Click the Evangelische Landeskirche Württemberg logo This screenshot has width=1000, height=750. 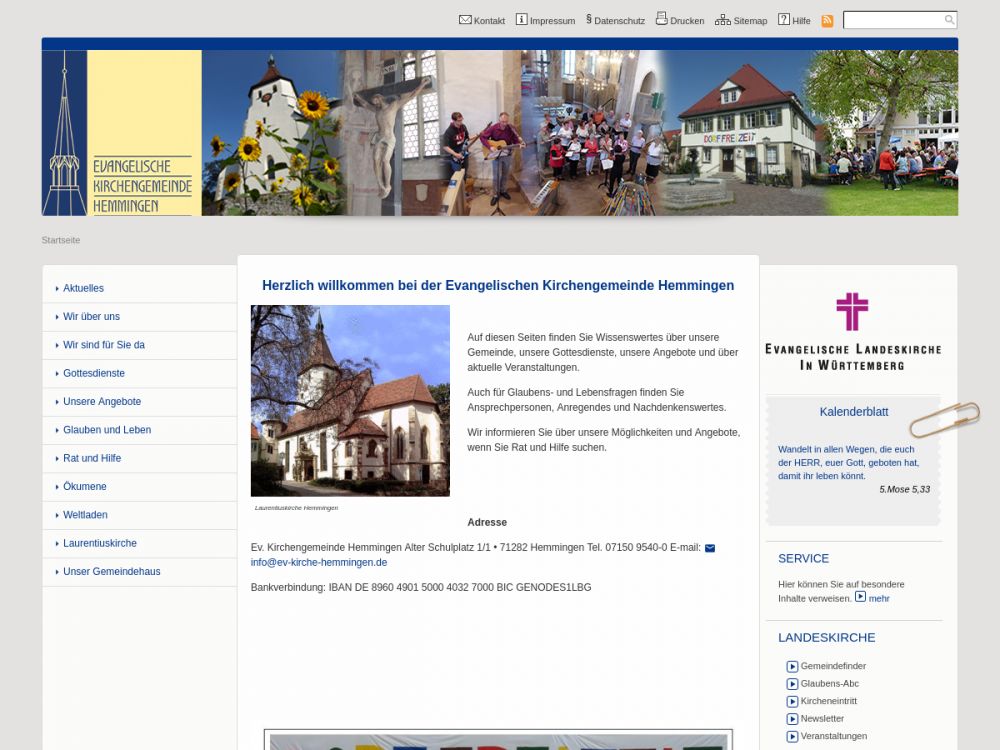[x=853, y=332]
